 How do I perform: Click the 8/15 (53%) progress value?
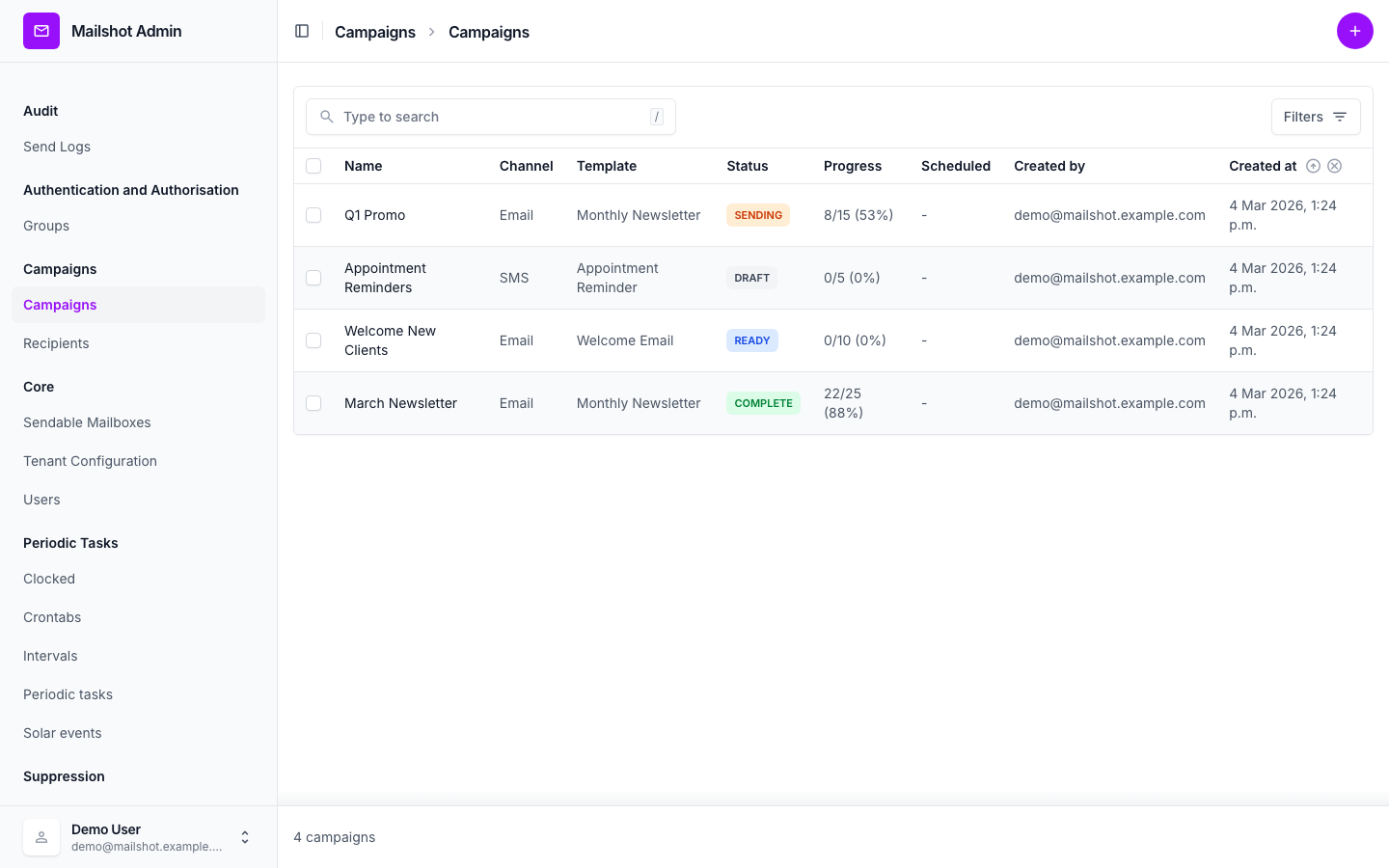click(858, 215)
